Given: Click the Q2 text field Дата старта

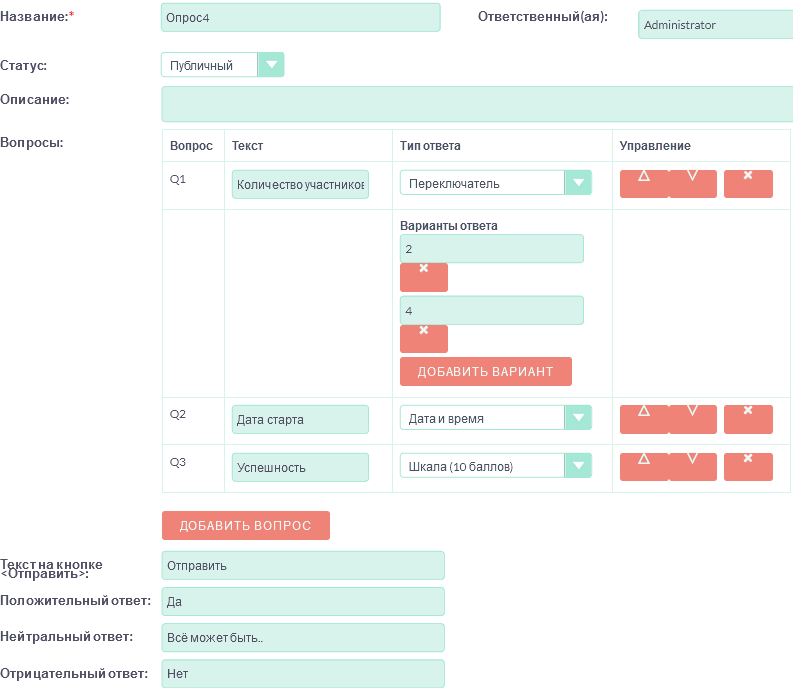Looking at the screenshot, I should [300, 419].
